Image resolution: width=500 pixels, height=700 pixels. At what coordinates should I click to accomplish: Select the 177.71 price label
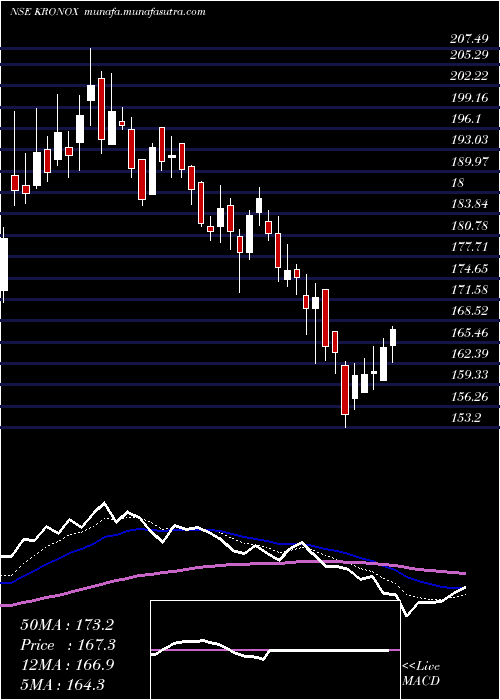point(469,247)
